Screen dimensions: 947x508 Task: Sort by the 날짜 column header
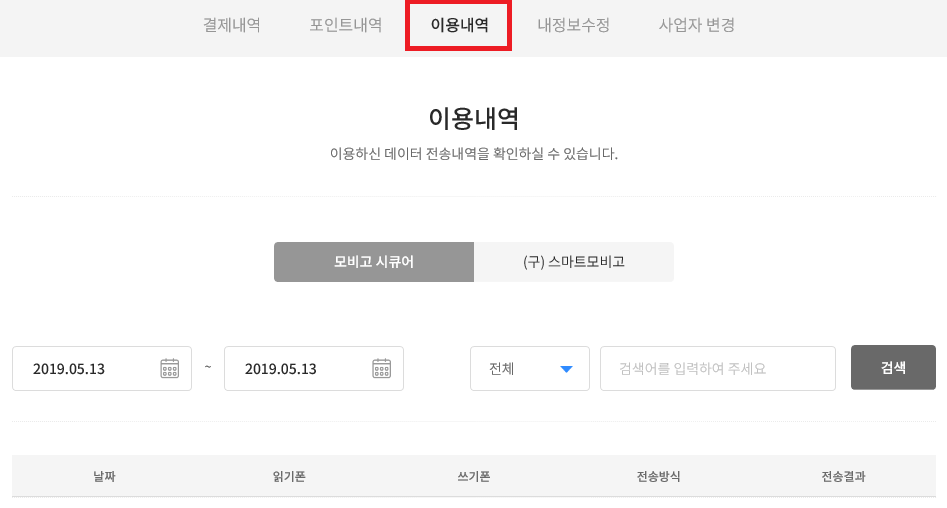[x=104, y=477]
